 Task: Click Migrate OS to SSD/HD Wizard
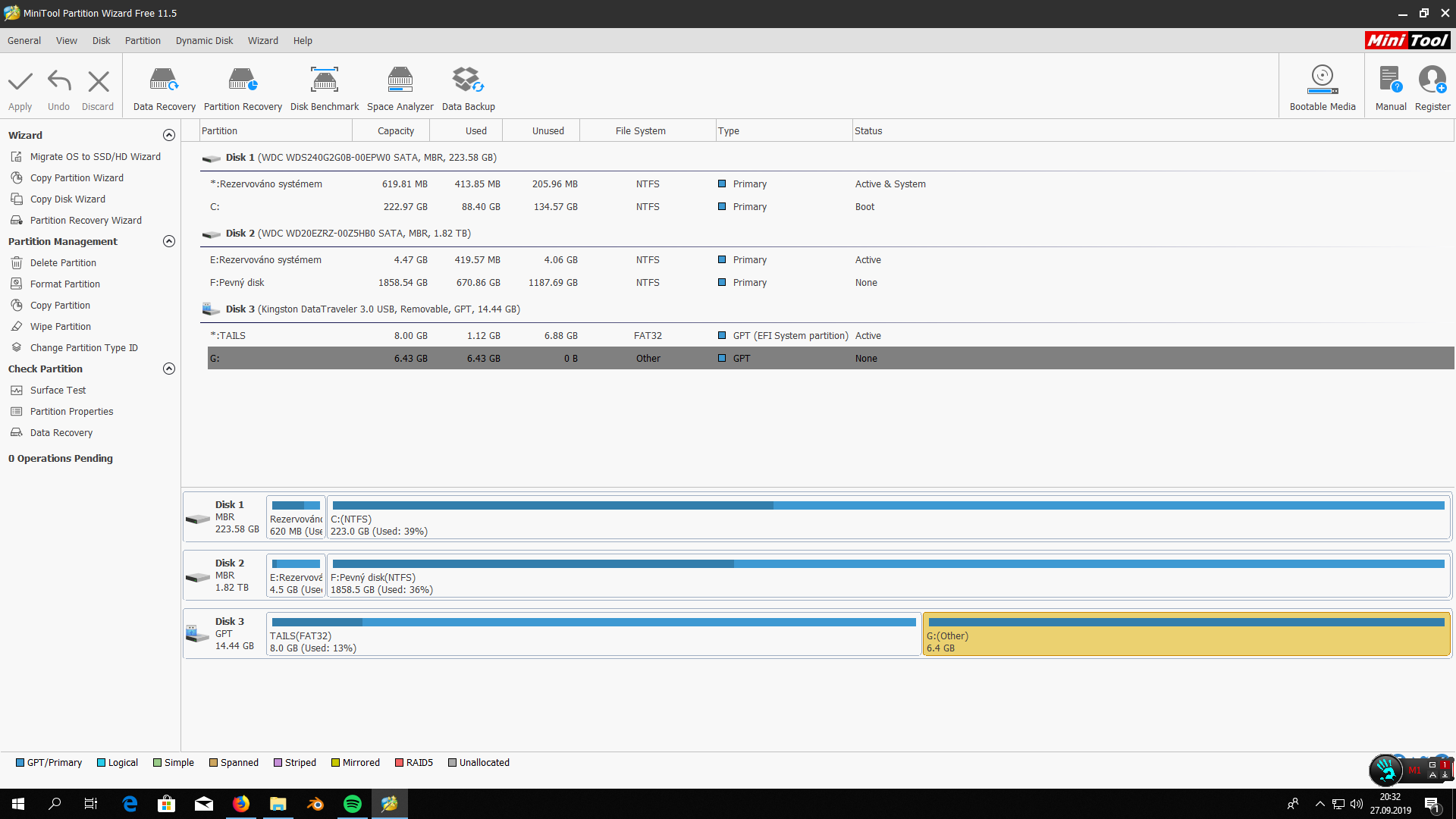(95, 157)
